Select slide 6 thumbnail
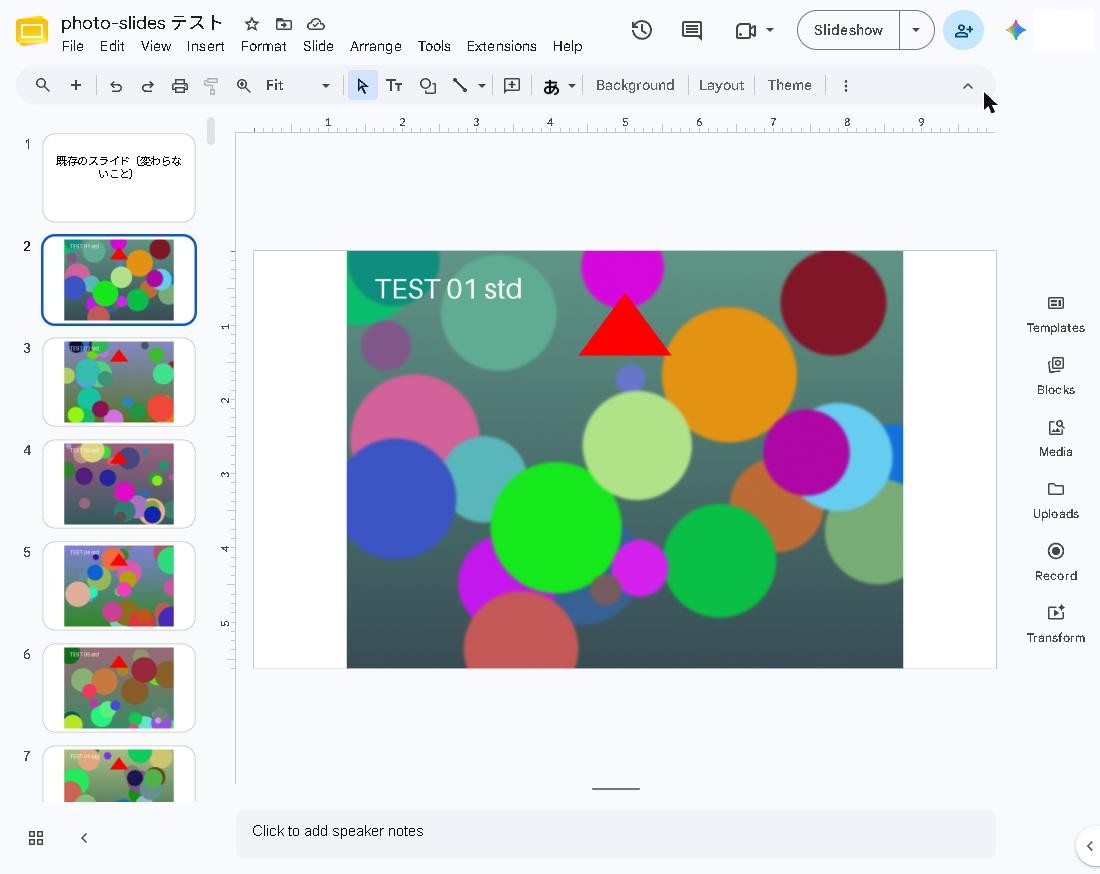This screenshot has height=874, width=1100. pyautogui.click(x=119, y=687)
